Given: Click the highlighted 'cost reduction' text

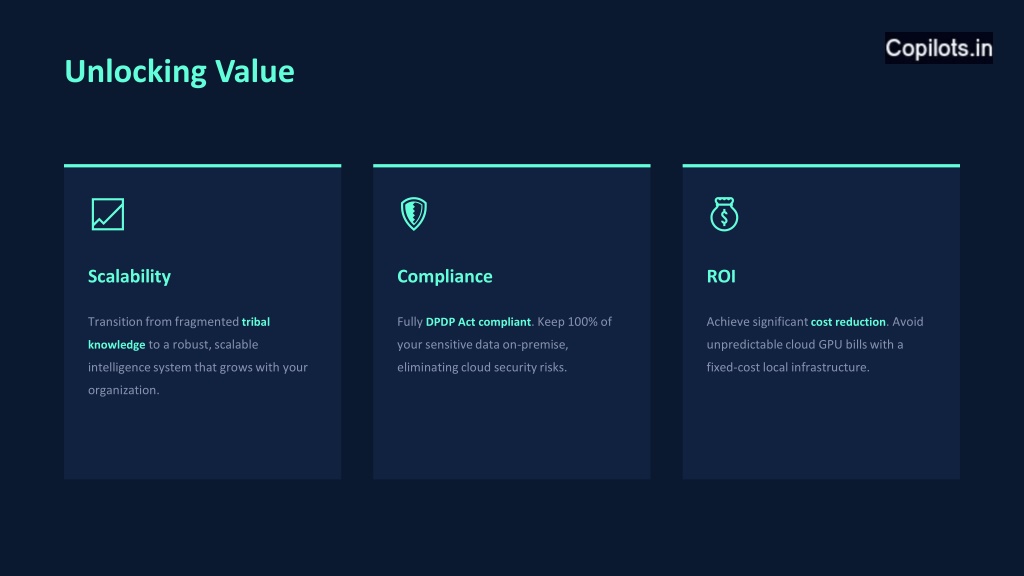Looking at the screenshot, I should (x=848, y=322).
